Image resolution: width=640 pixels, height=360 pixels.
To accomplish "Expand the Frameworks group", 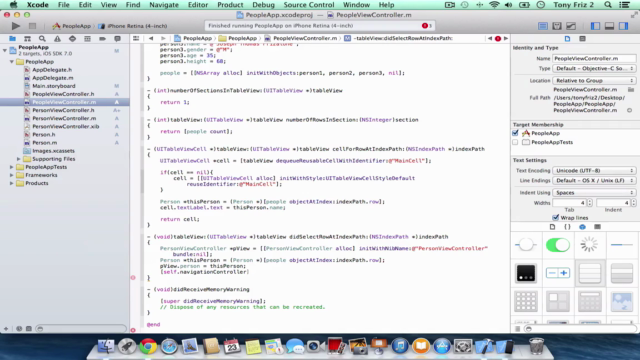I will [11, 175].
